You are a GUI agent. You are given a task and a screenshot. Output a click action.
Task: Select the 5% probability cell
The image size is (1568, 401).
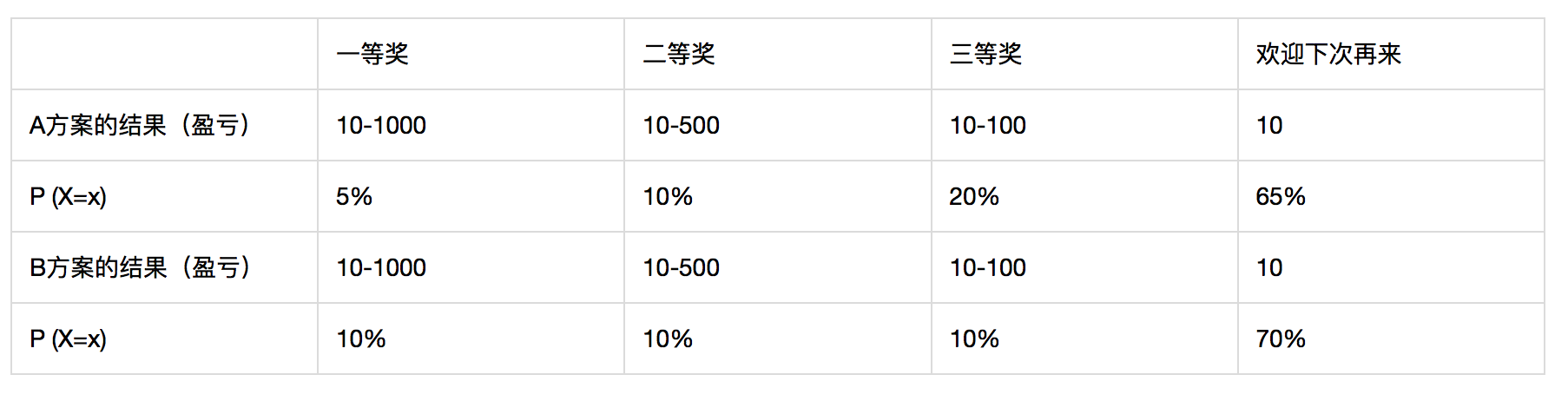point(354,197)
